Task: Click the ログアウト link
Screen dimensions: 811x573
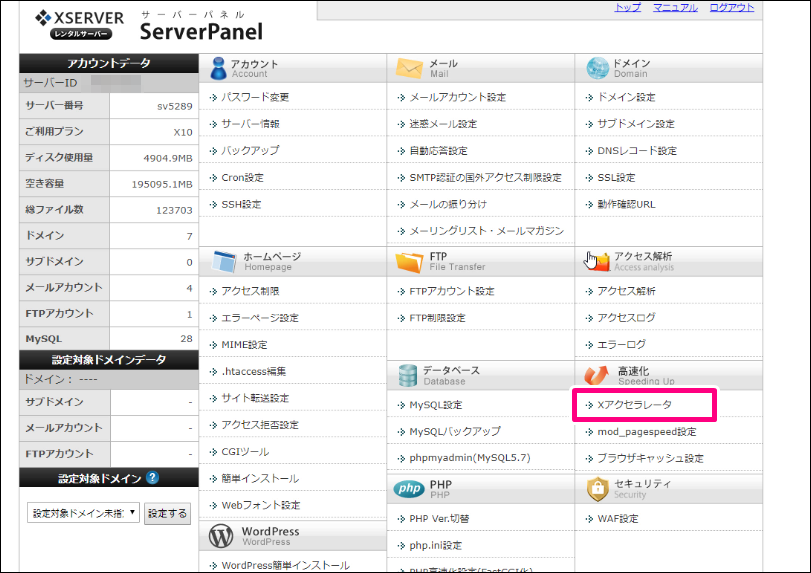Action: tap(731, 8)
